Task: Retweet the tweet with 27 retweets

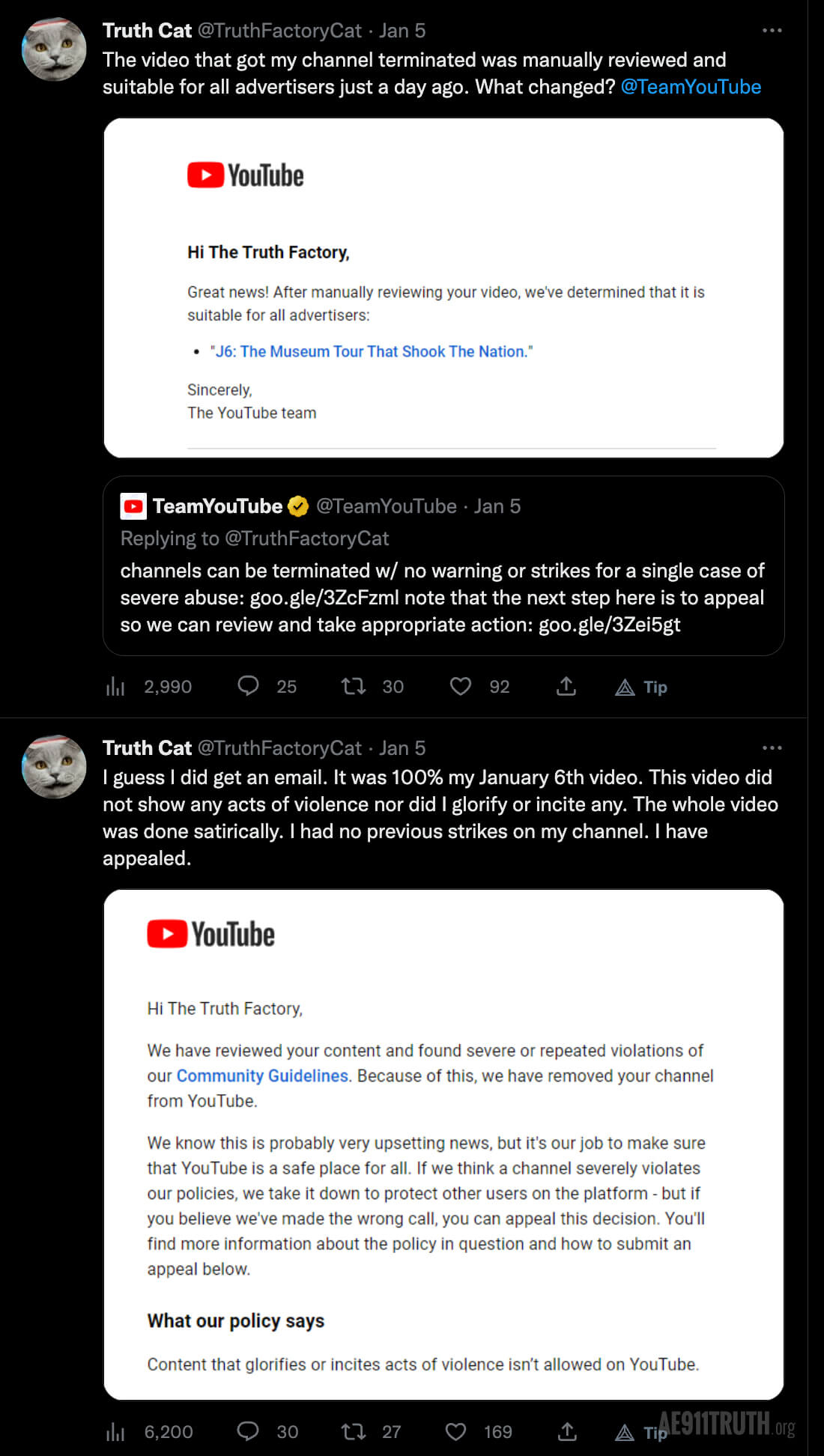Action: 354,1431
